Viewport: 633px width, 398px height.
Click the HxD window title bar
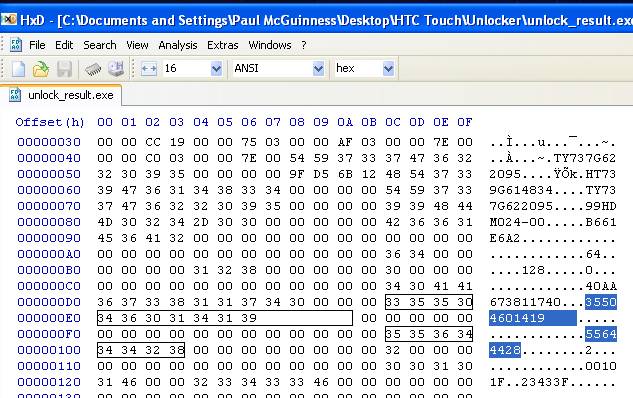coord(316,19)
